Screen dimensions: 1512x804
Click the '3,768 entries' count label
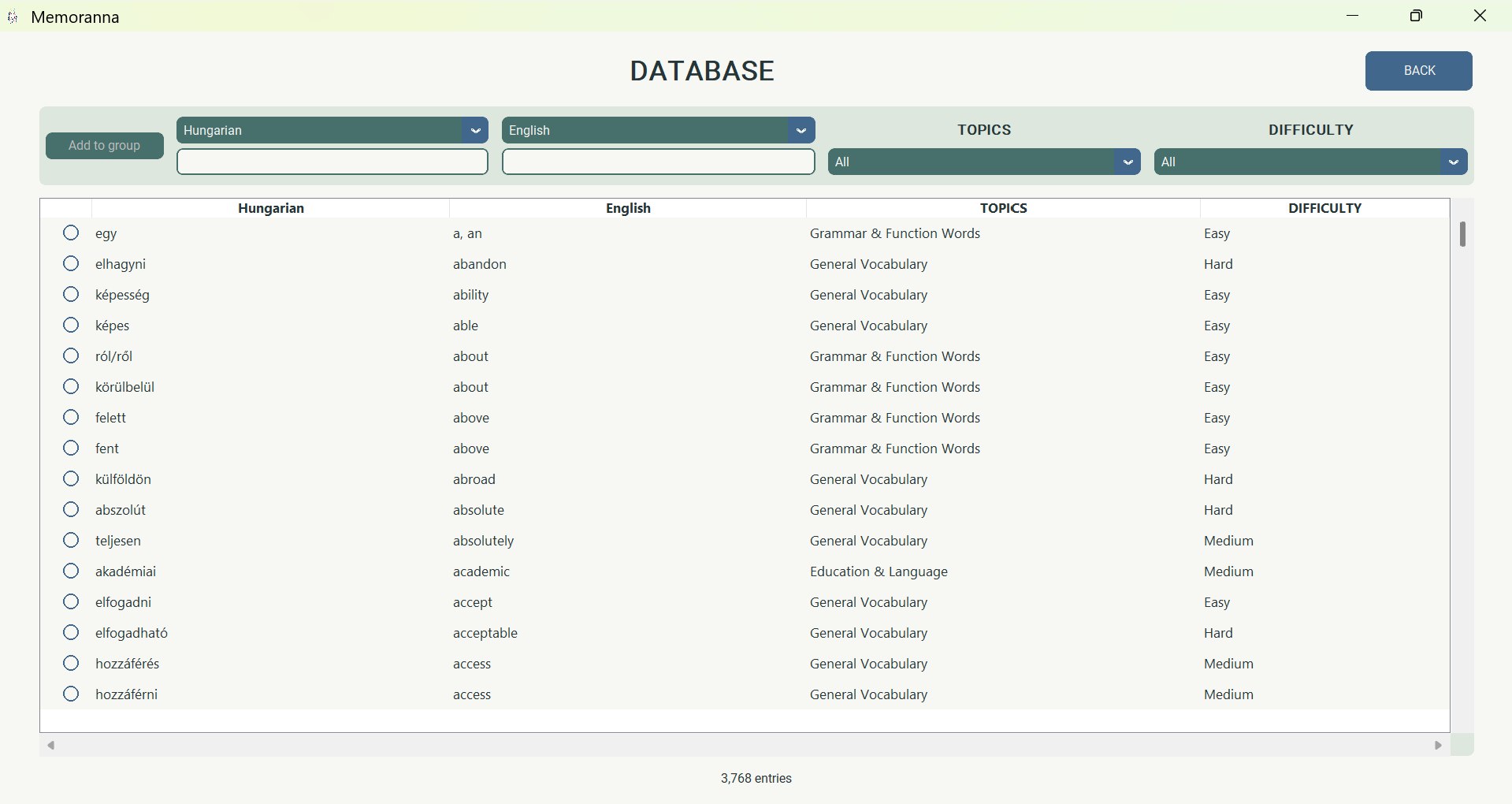(x=756, y=779)
